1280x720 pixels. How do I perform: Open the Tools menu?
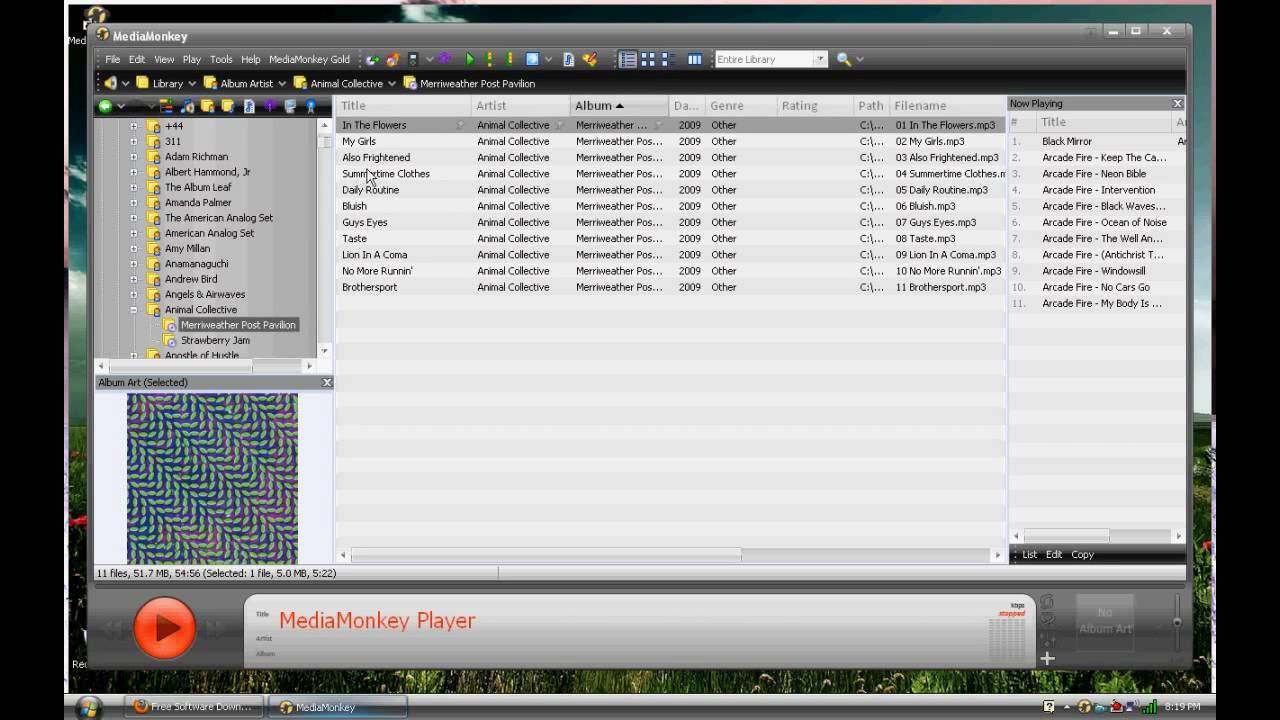coord(221,60)
